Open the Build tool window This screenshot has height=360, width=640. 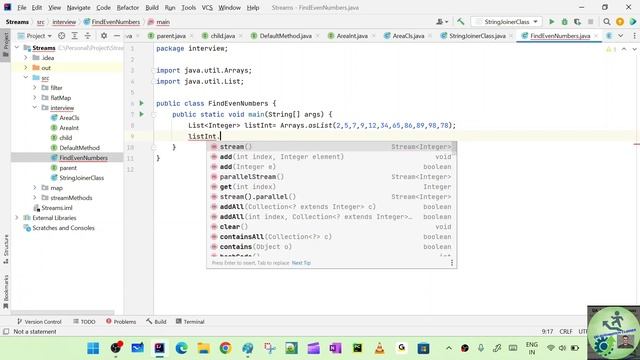156,322
